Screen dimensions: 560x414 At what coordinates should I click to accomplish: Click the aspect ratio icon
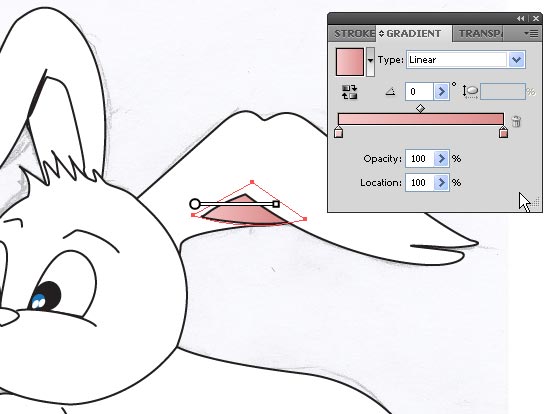click(470, 92)
